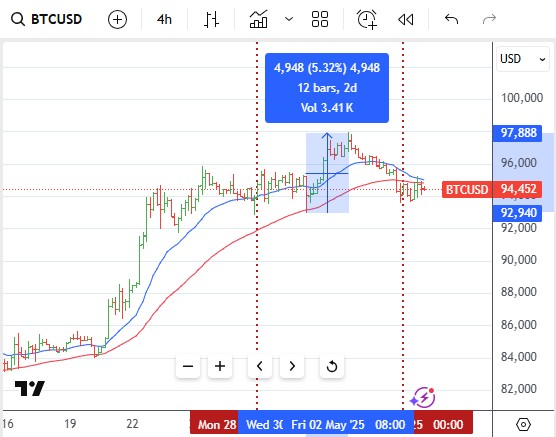Open symbol search for BTCUSD

46,19
